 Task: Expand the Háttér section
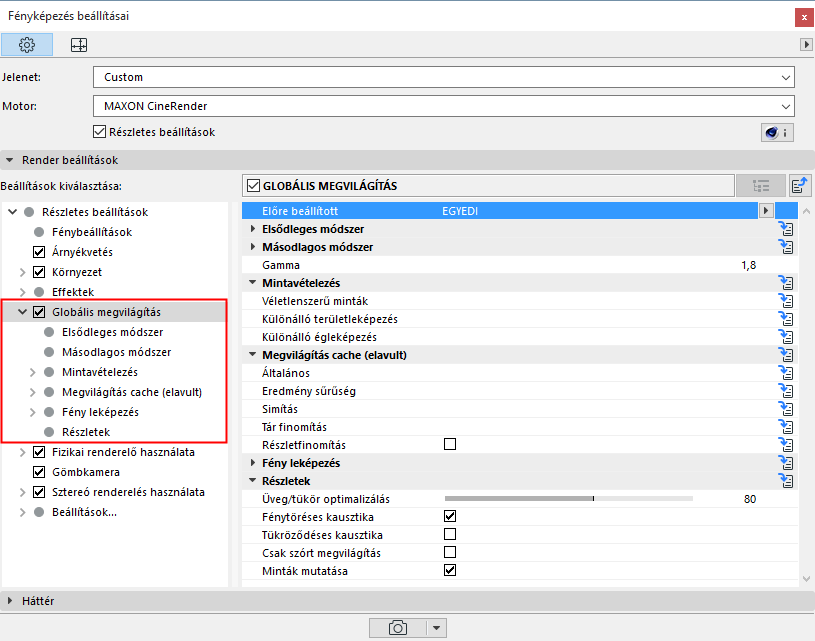(x=9, y=600)
